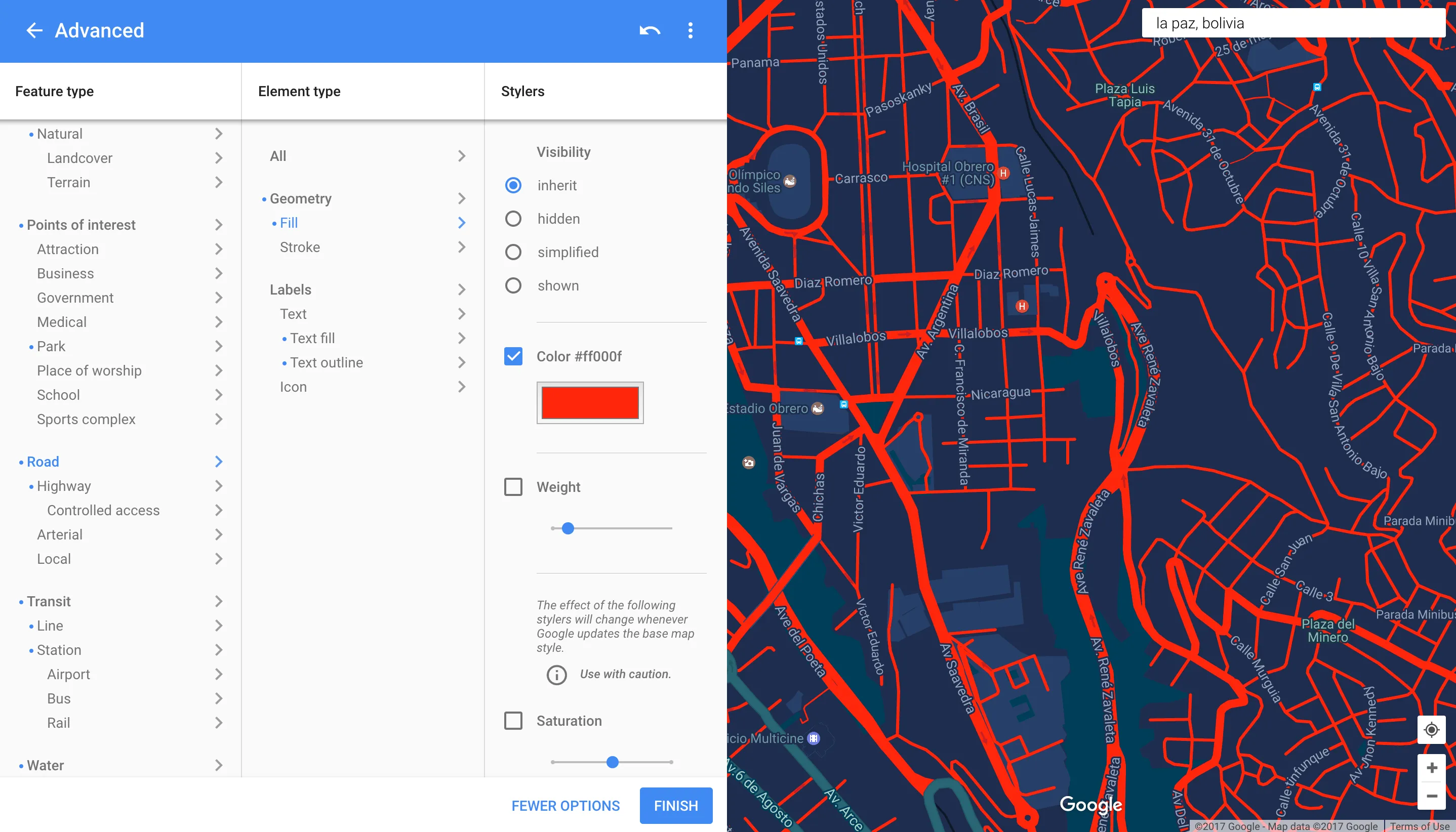The height and width of the screenshot is (832, 1456).
Task: Expand the Highway feature type chevron
Action: (218, 486)
